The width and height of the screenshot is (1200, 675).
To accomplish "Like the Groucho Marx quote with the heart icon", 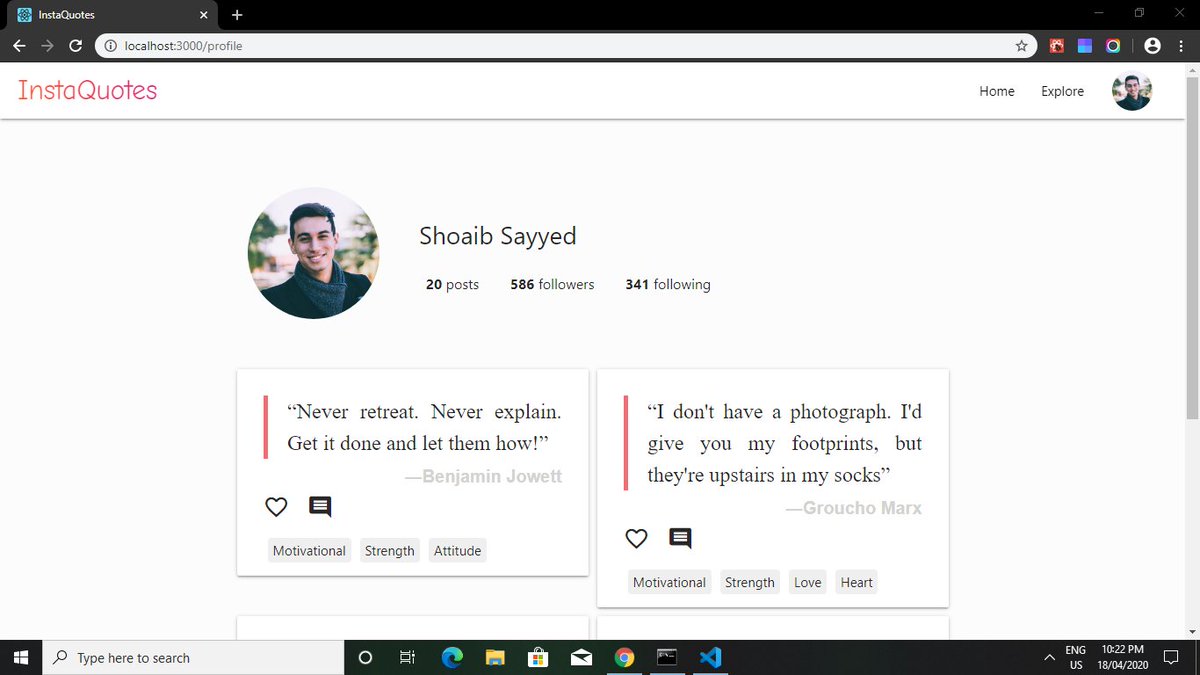I will pyautogui.click(x=636, y=539).
